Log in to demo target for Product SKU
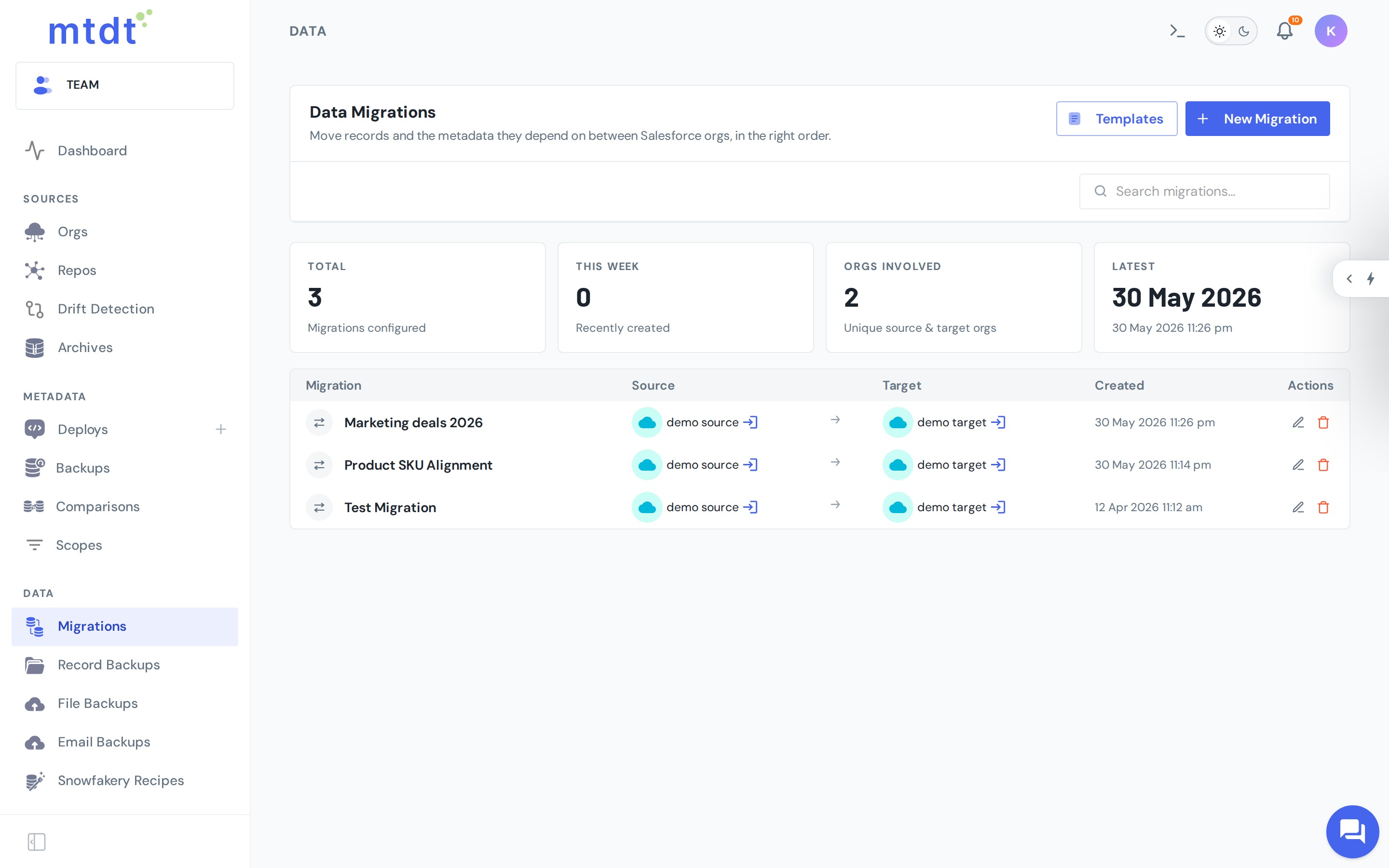The width and height of the screenshot is (1389, 868). click(x=999, y=465)
